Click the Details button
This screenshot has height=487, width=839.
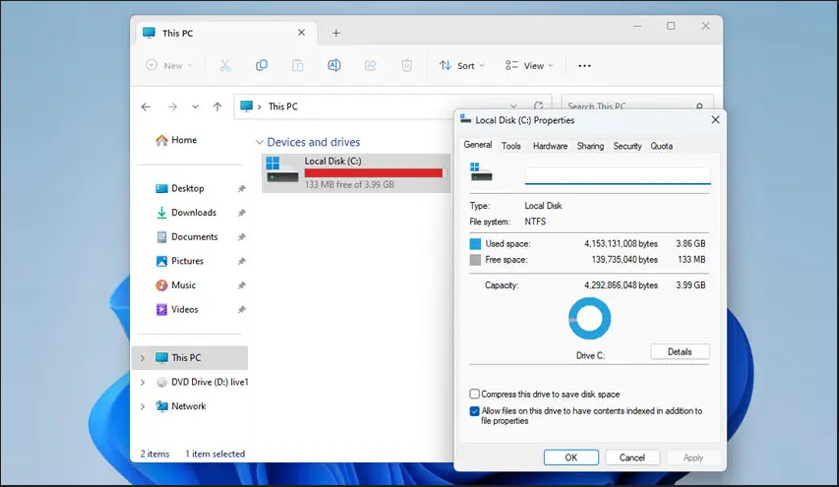click(679, 352)
